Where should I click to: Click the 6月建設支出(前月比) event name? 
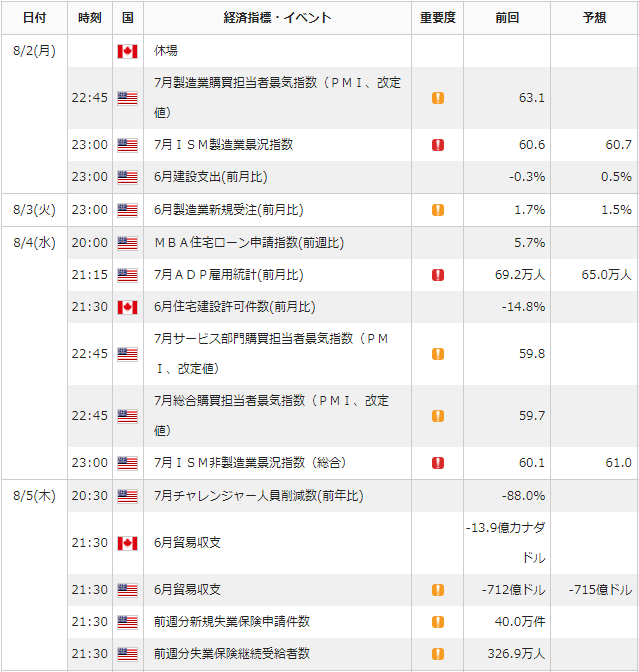[x=211, y=177]
